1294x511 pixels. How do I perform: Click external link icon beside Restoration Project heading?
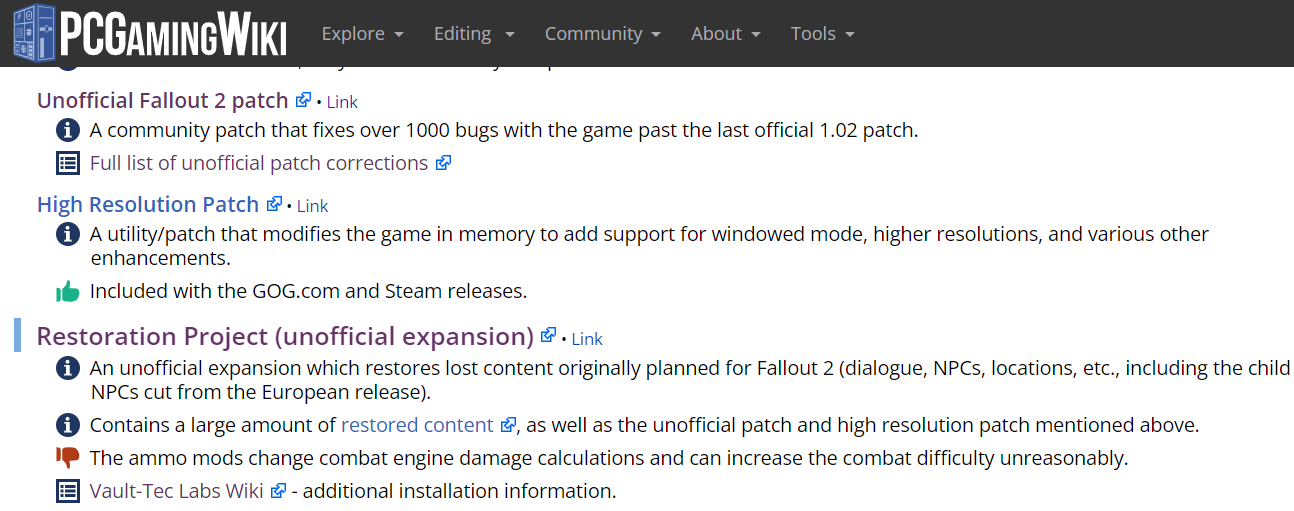[x=548, y=336]
